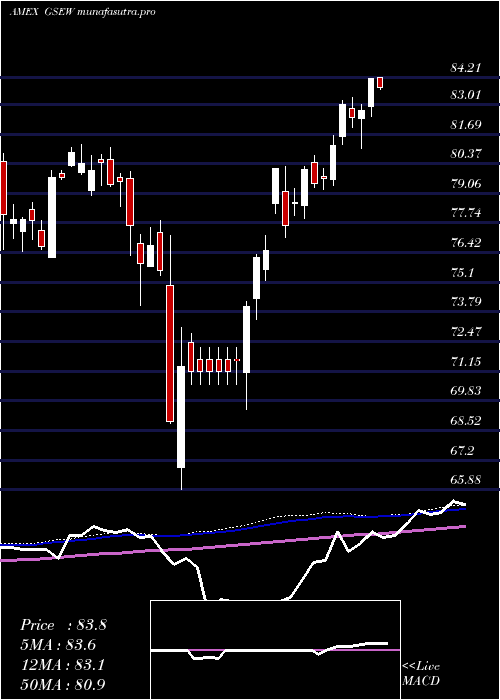Image resolution: width=500 pixels, height=700 pixels.
Task: Click the 68.52 price axis label
Action: pos(466,421)
